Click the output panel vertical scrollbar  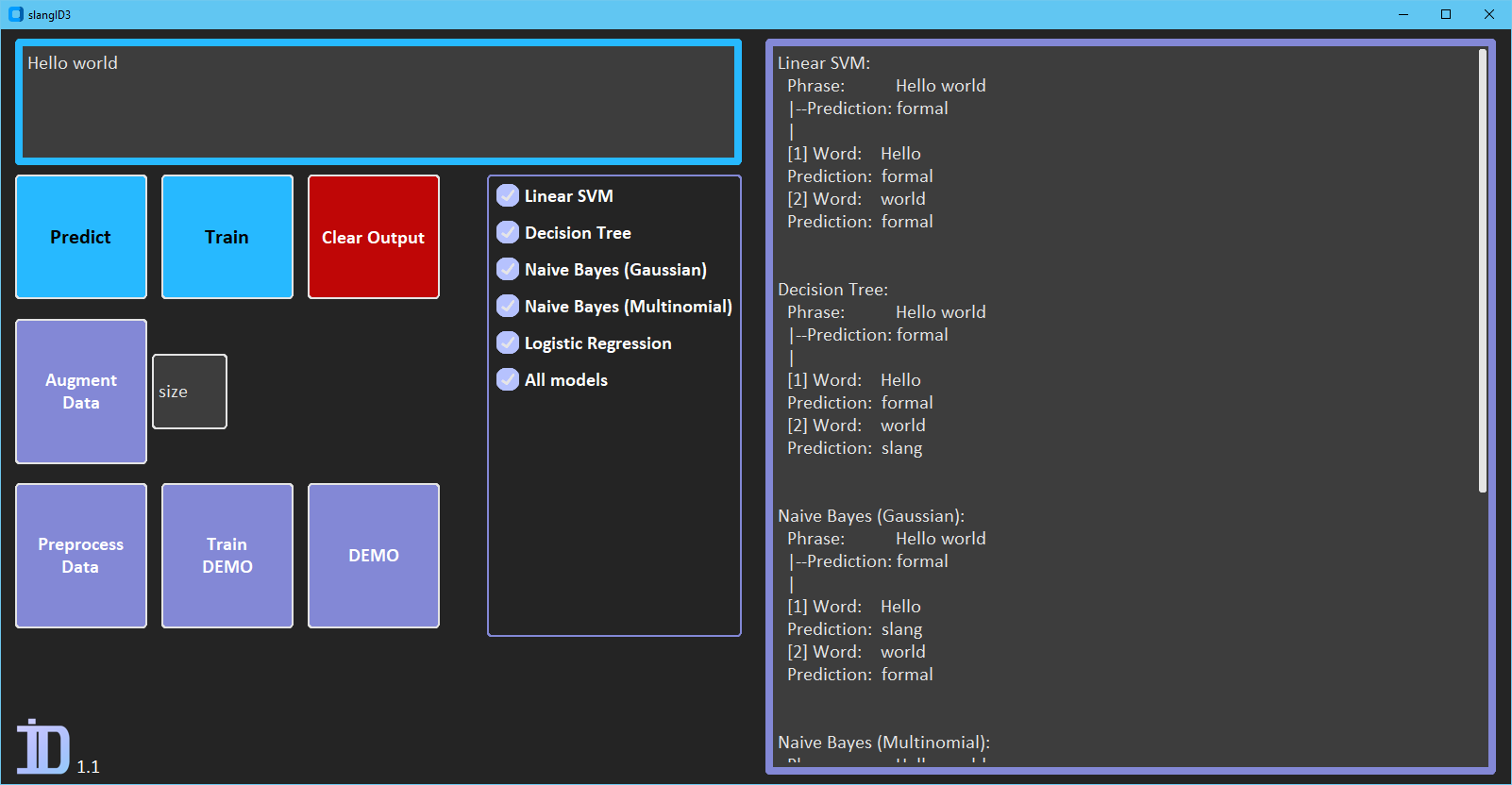pos(1483,271)
